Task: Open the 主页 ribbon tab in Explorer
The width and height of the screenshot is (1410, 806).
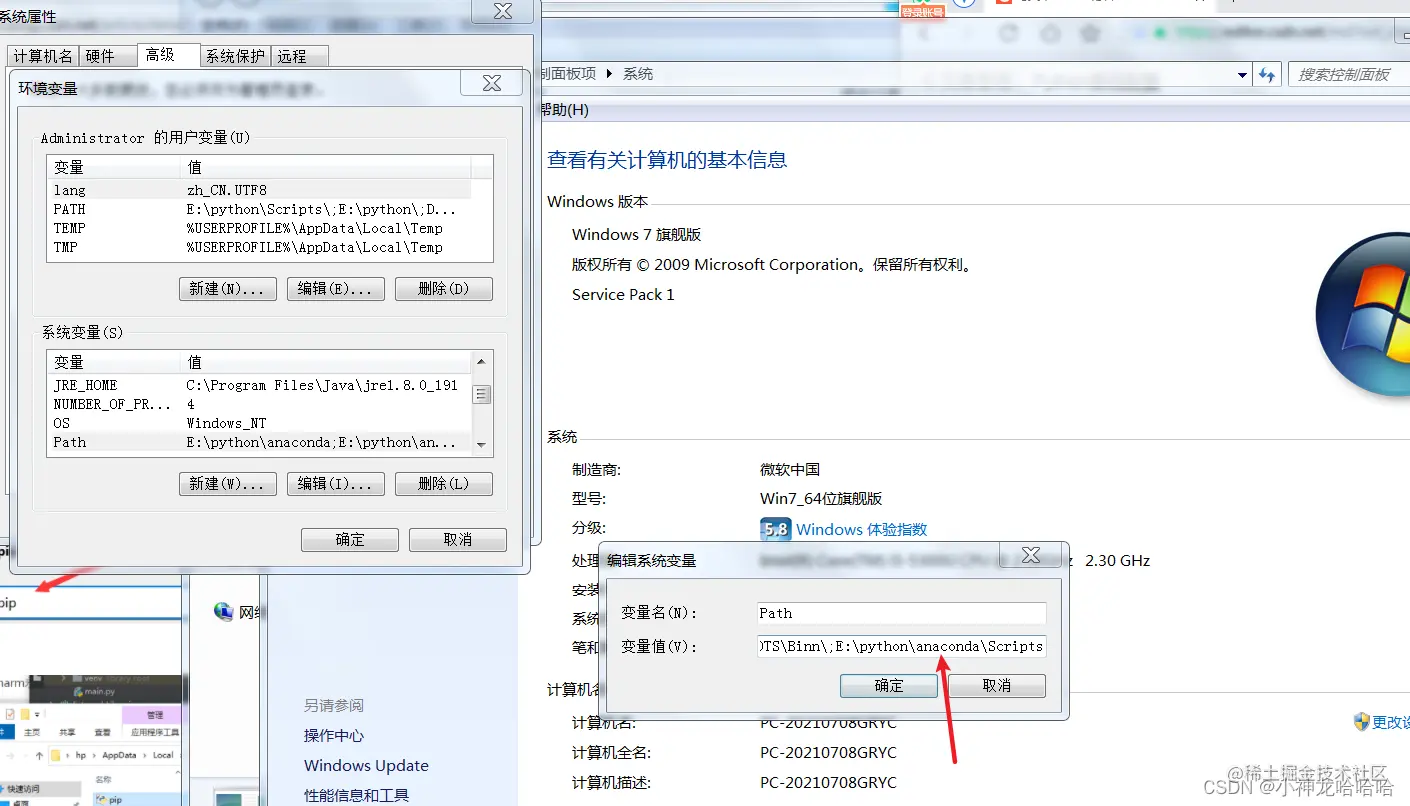Action: point(32,732)
